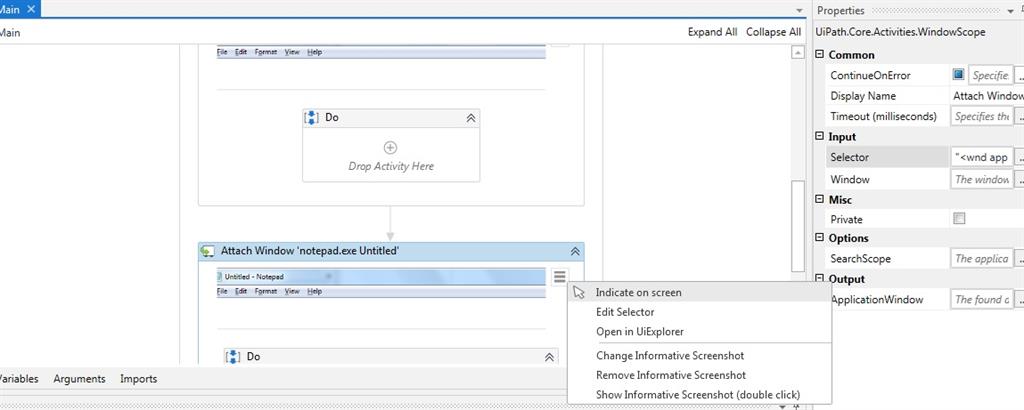Click the Window property input field
This screenshot has height=410, width=1024.
coord(982,179)
